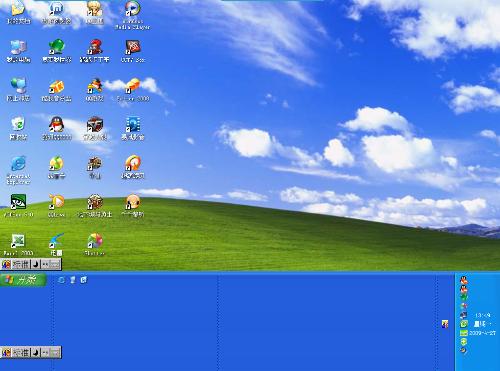Screen dimensions: 500x371
Task: Click the half-moon toggle on lower IME bar
Action: (x=36, y=352)
